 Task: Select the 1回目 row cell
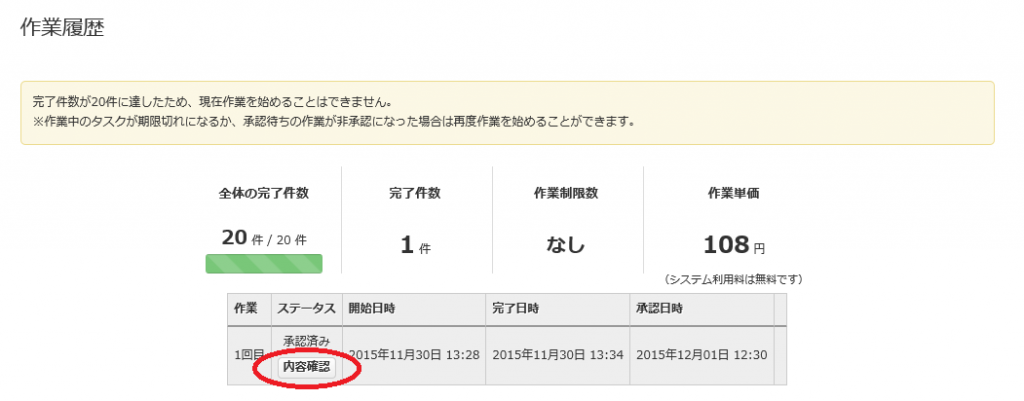(248, 354)
